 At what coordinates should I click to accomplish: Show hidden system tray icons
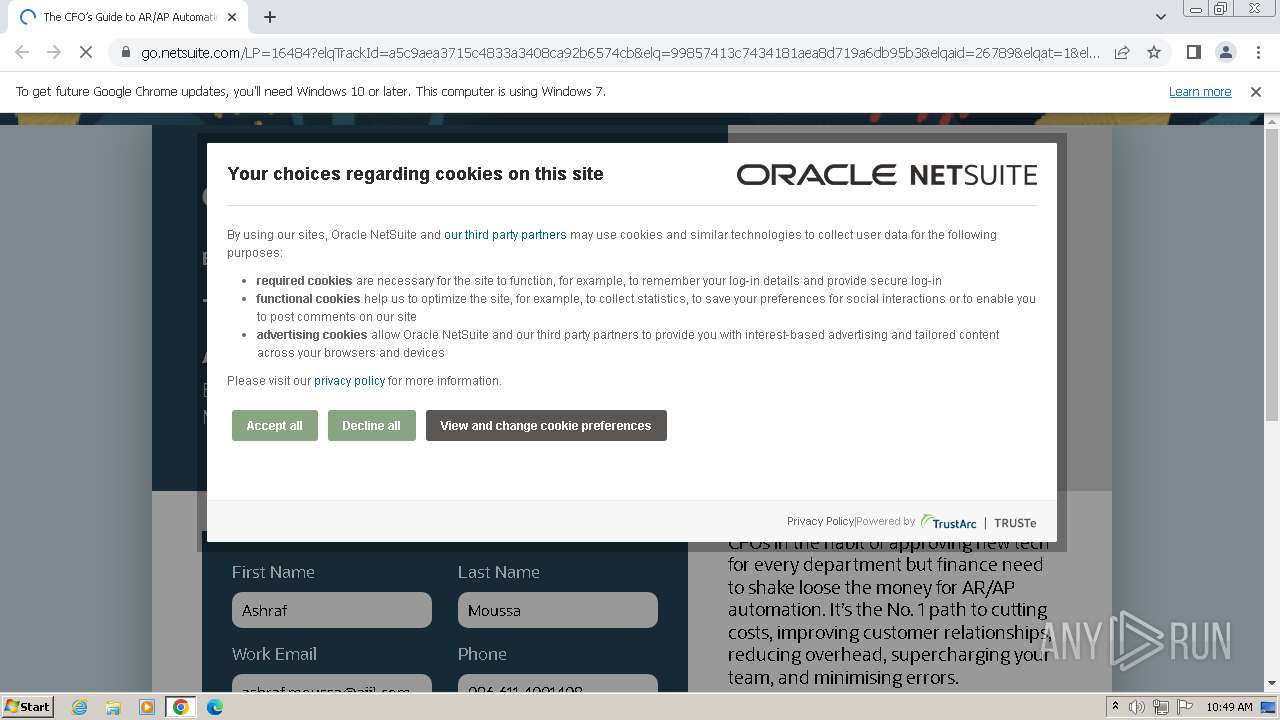coord(1116,707)
